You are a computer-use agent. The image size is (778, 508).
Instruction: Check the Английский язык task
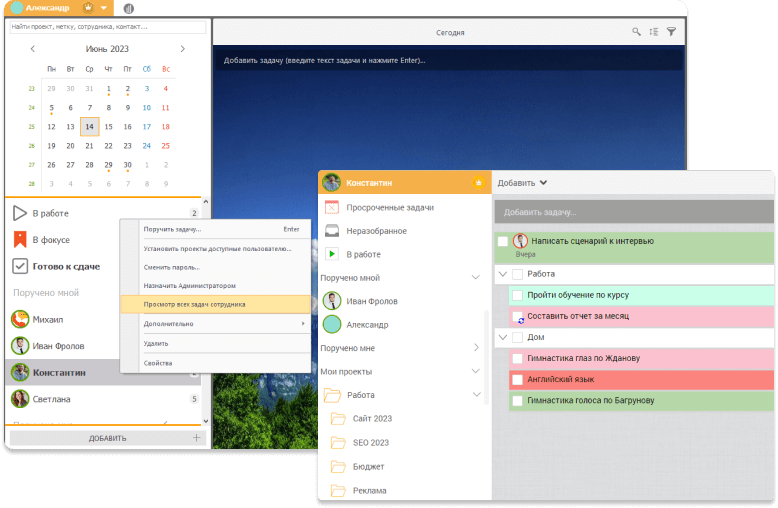click(518, 380)
